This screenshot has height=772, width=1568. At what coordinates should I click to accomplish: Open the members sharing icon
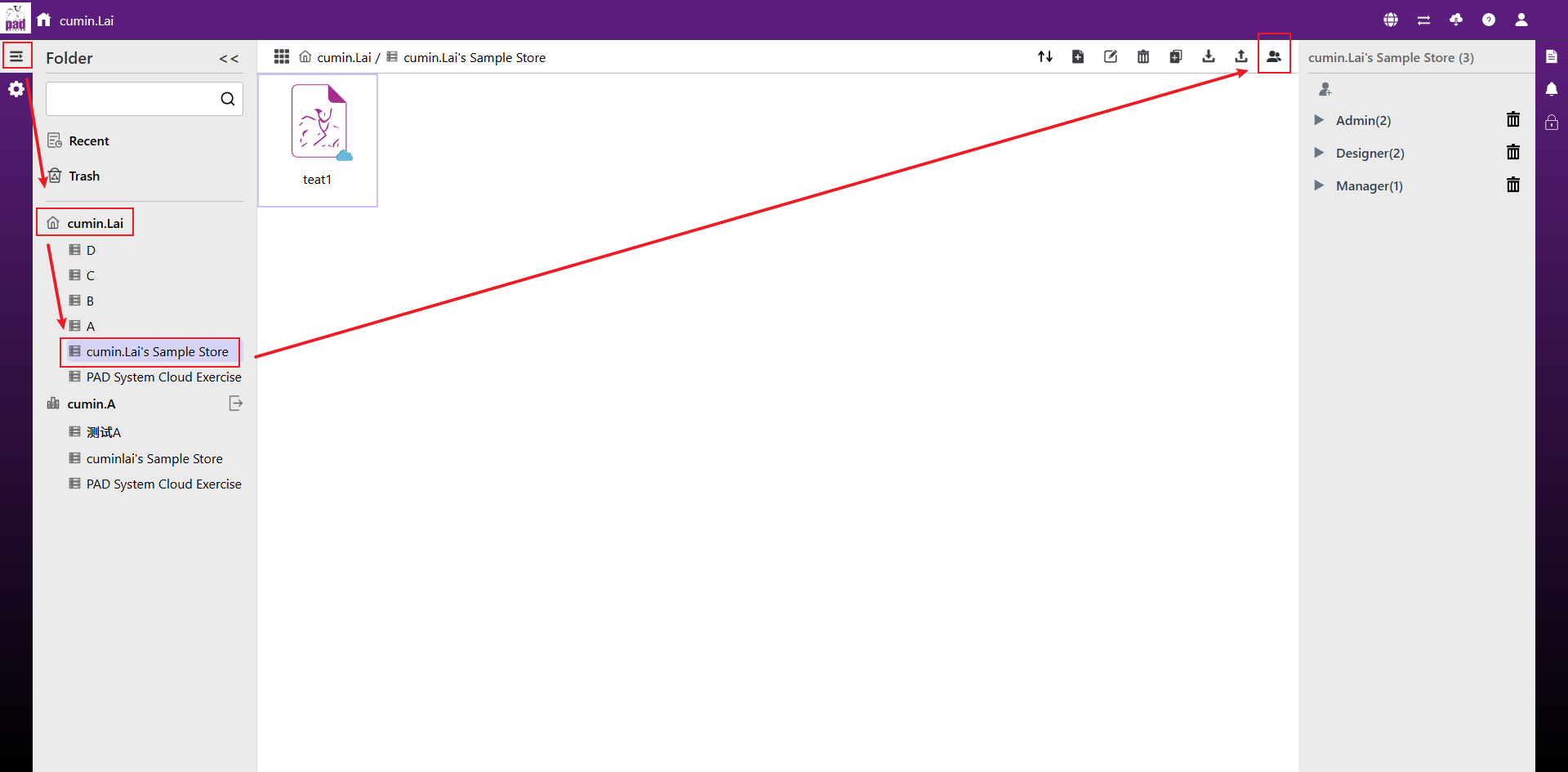pyautogui.click(x=1274, y=56)
